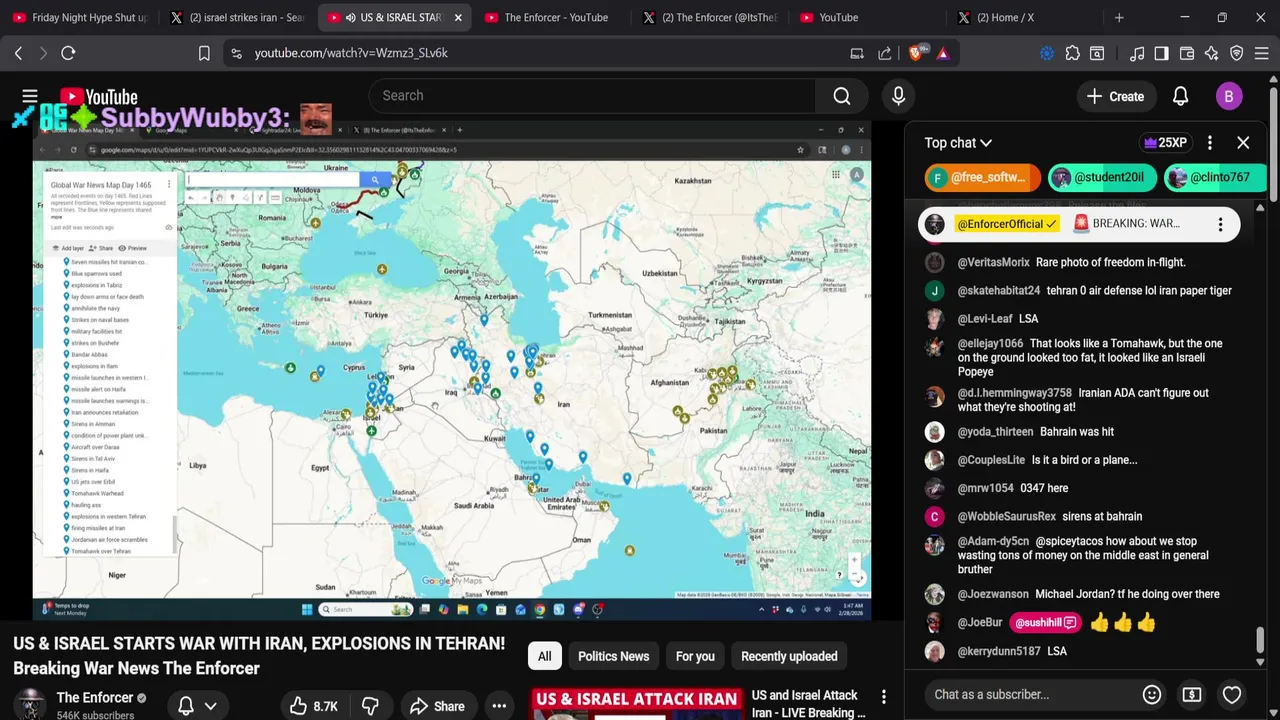Open the music note playlist icon
This screenshot has width=1280, height=720.
[x=1137, y=53]
